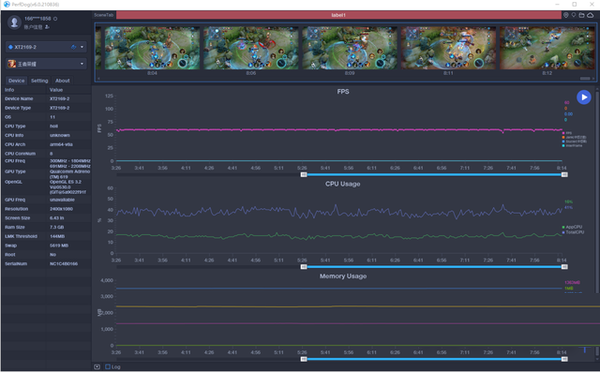Click the thumbnail strip left scroll arrow

pyautogui.click(x=98, y=78)
